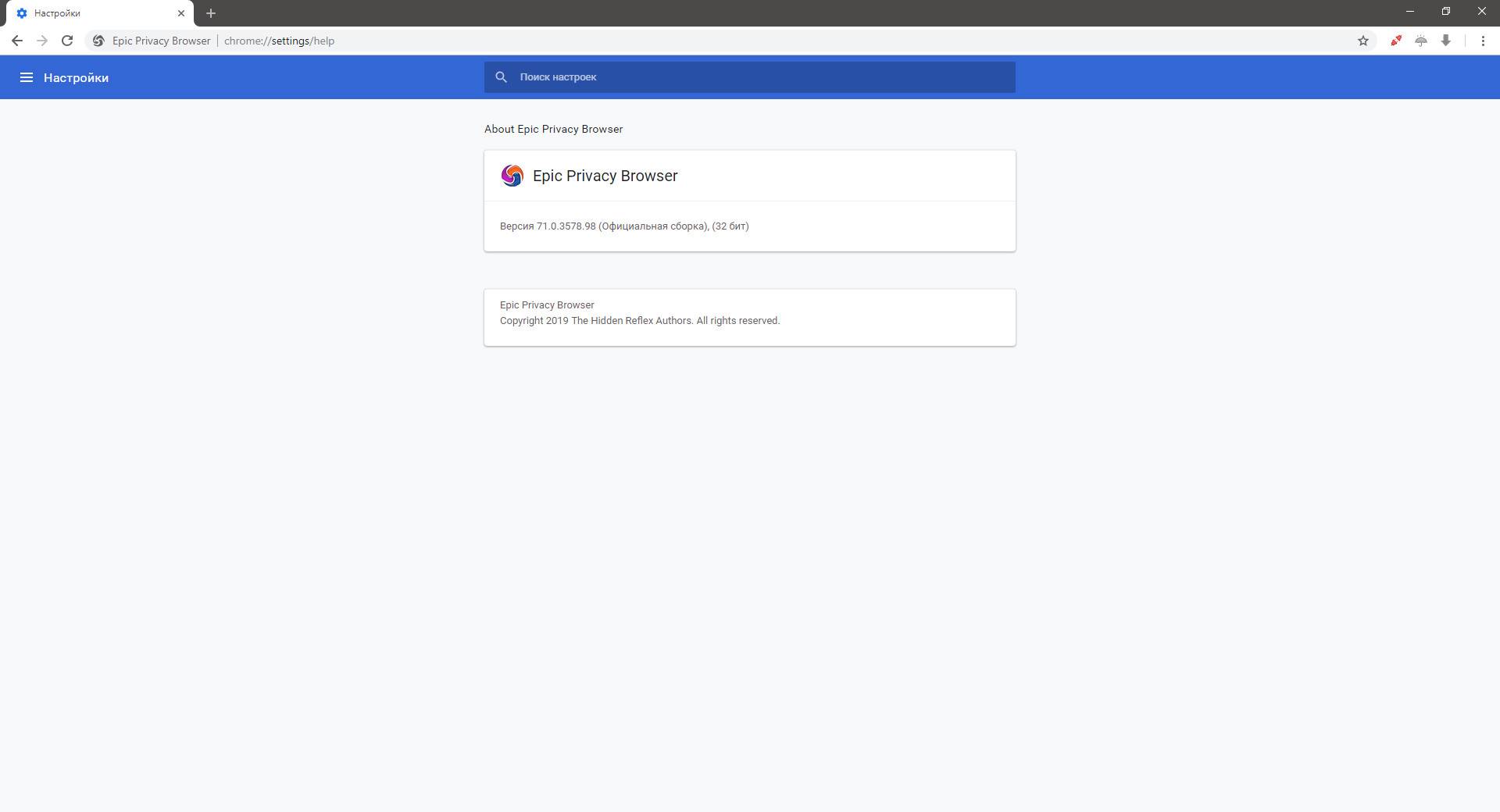Reload the current page

click(67, 41)
